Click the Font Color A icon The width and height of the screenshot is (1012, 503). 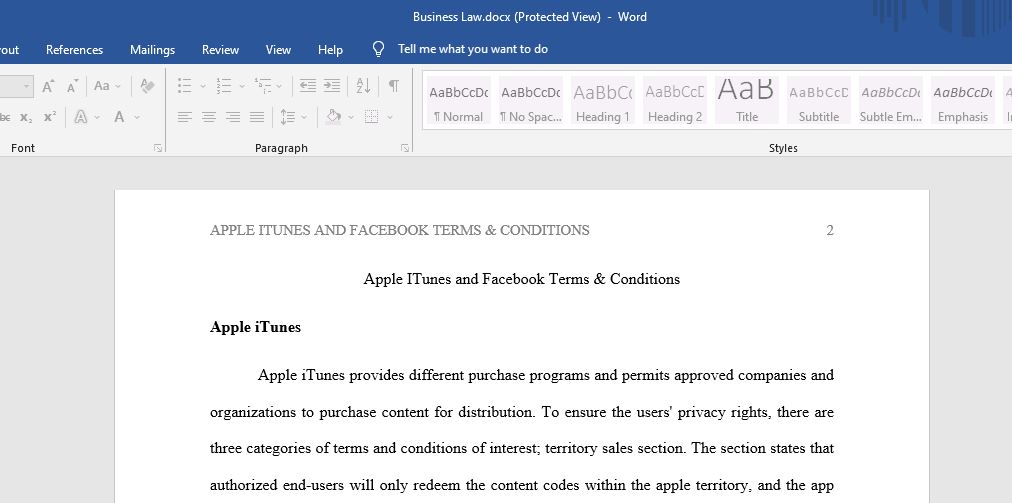tap(119, 117)
